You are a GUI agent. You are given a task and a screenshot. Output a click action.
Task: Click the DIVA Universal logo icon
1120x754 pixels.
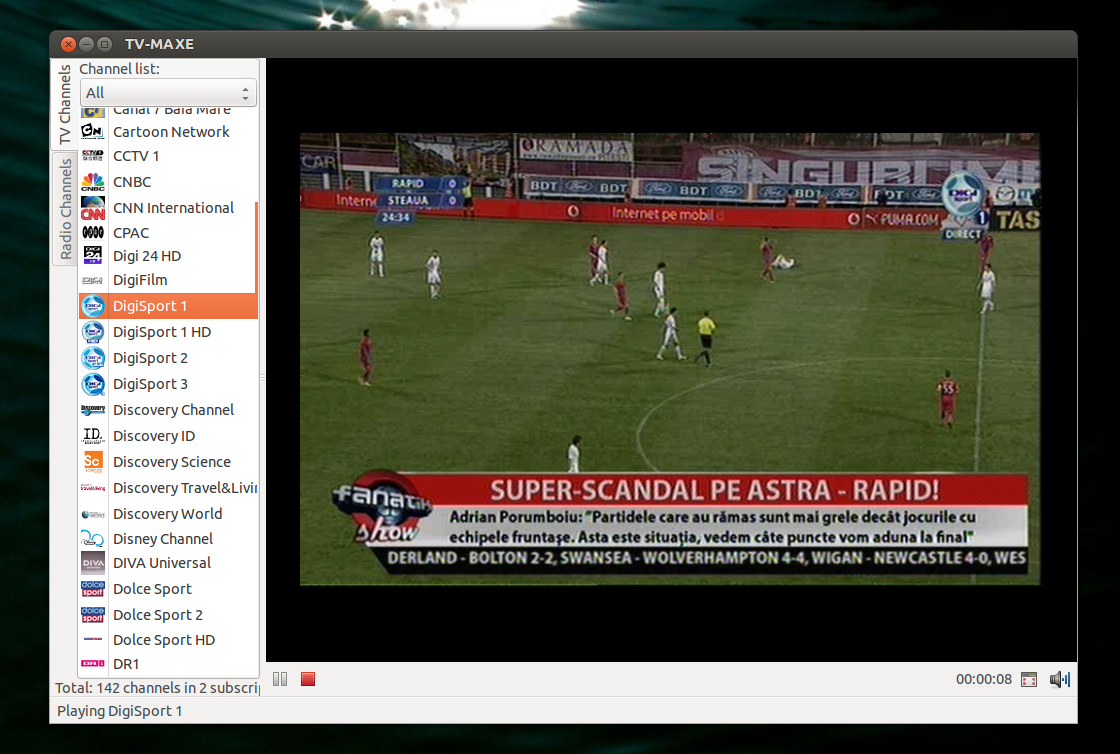[x=93, y=563]
